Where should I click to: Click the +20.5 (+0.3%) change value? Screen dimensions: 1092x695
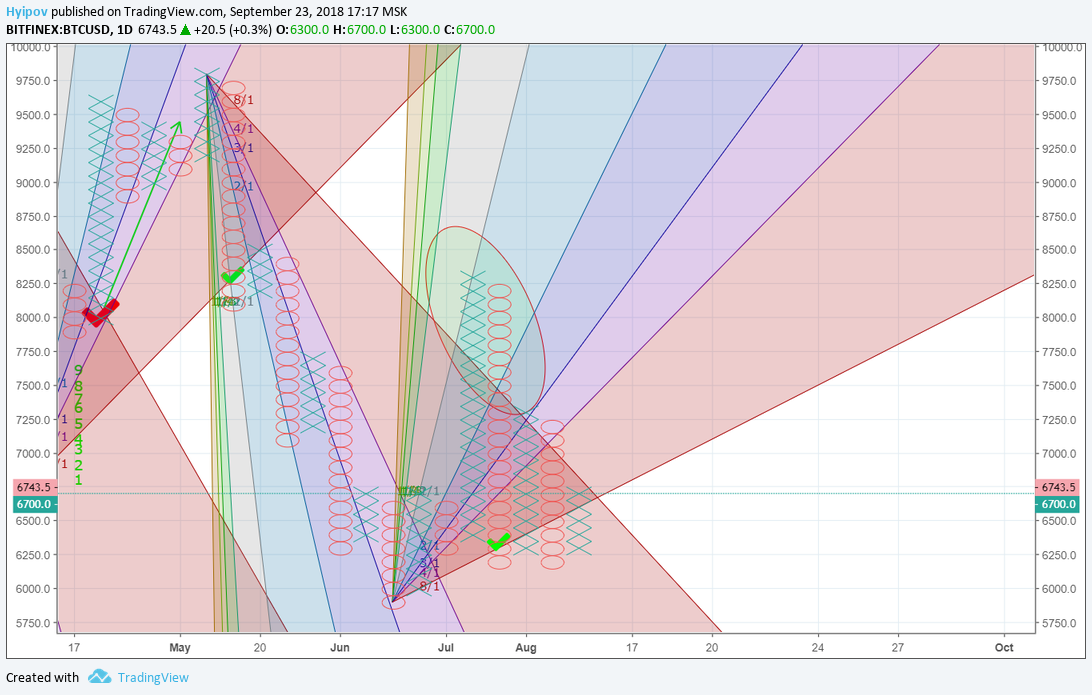pos(233,30)
